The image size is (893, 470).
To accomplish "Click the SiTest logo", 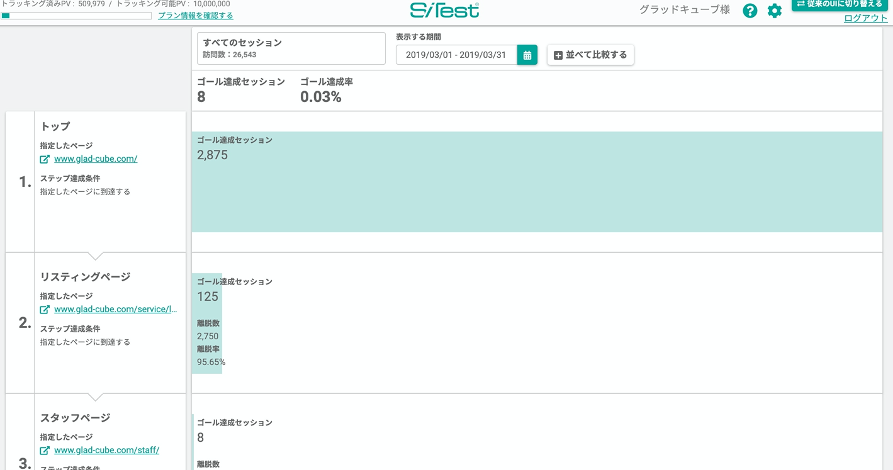I will (445, 10).
